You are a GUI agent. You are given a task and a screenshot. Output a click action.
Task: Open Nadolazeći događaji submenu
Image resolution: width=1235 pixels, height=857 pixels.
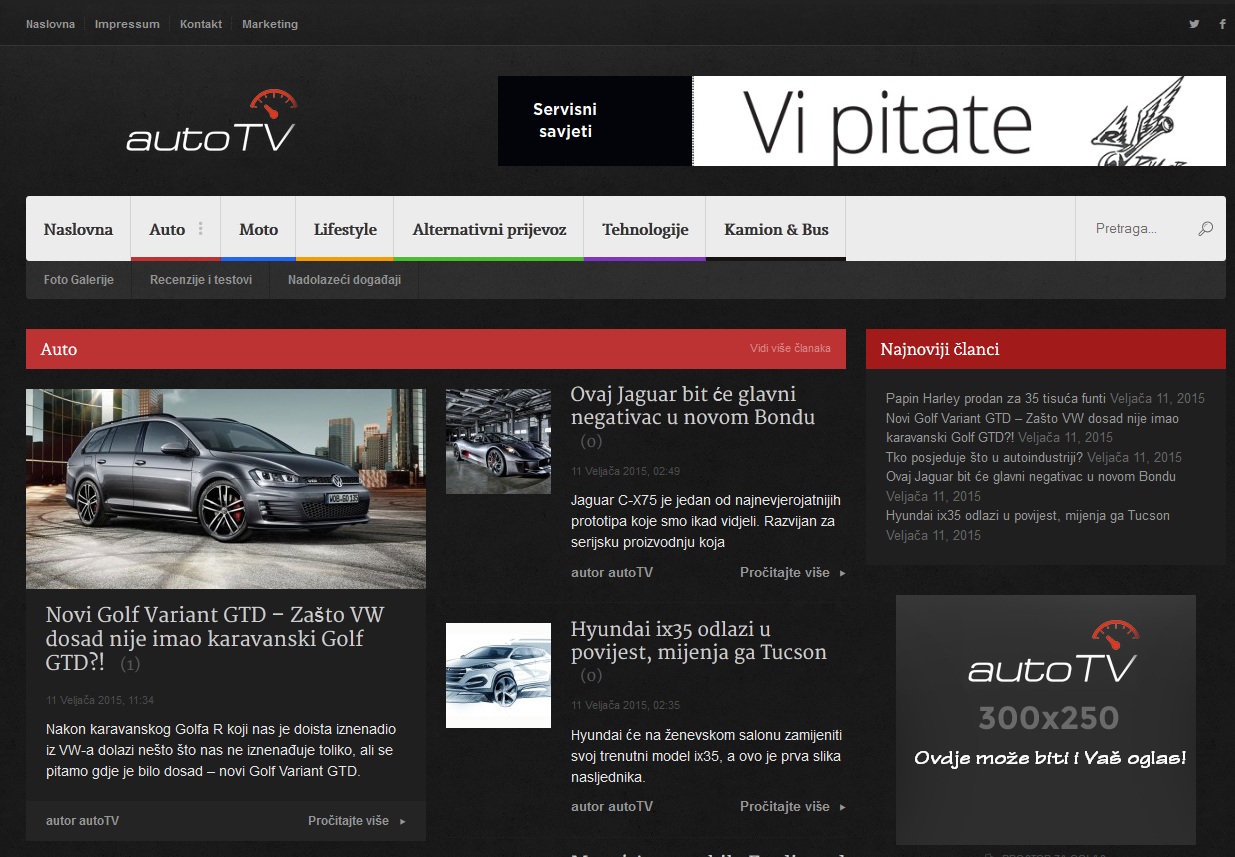pyautogui.click(x=344, y=280)
